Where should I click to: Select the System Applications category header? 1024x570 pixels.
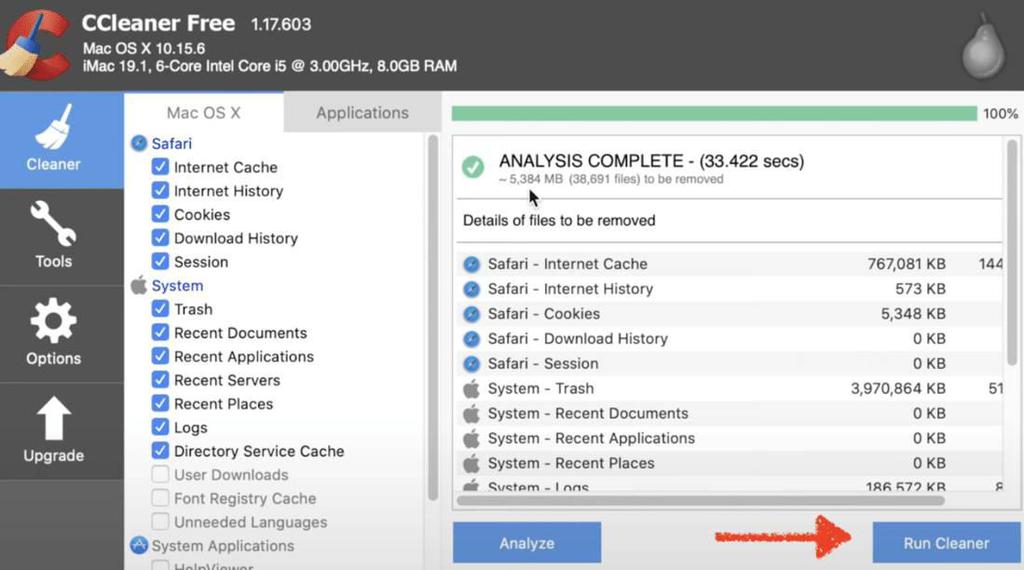click(x=222, y=546)
